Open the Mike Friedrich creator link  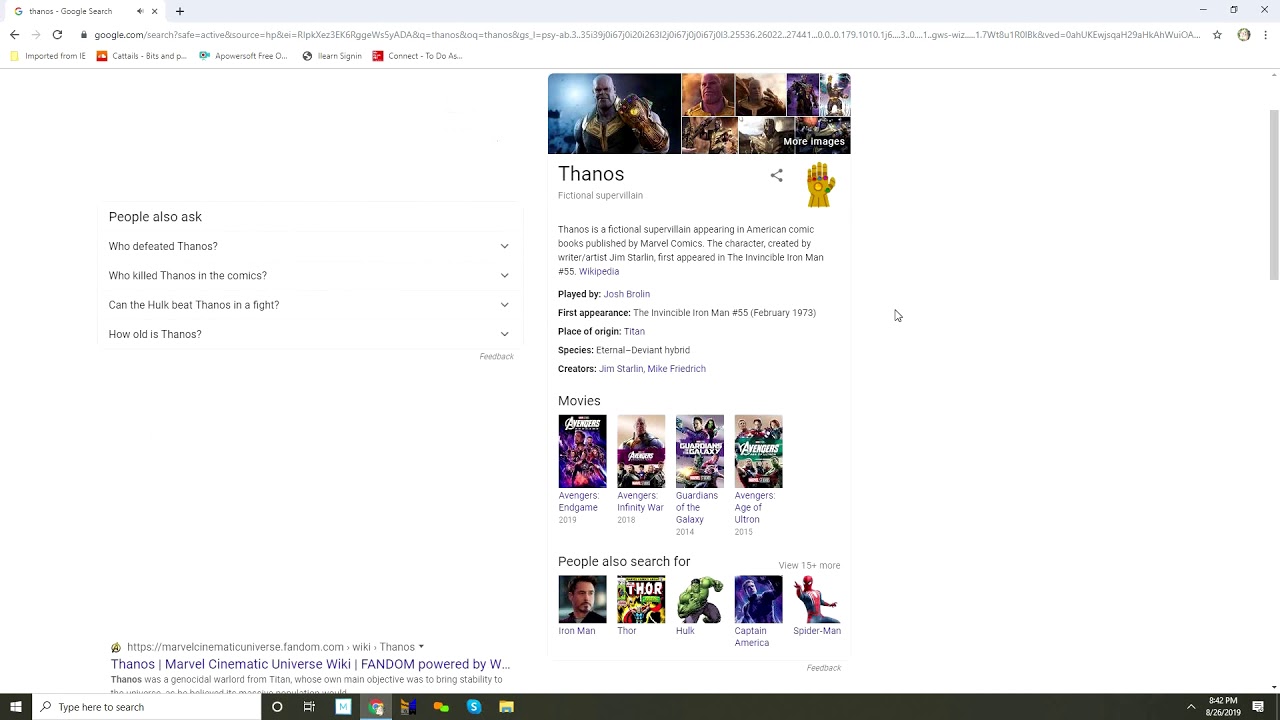point(677,369)
